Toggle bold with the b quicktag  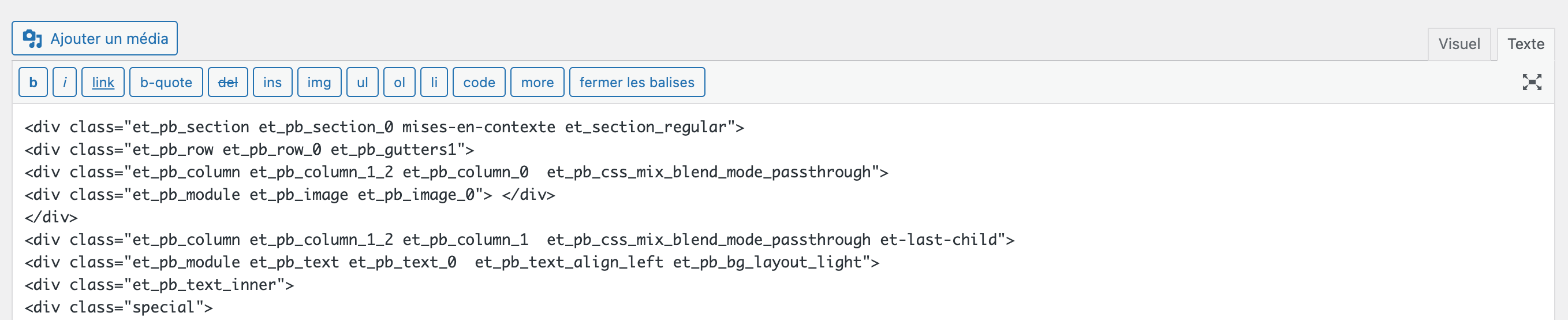[x=33, y=82]
